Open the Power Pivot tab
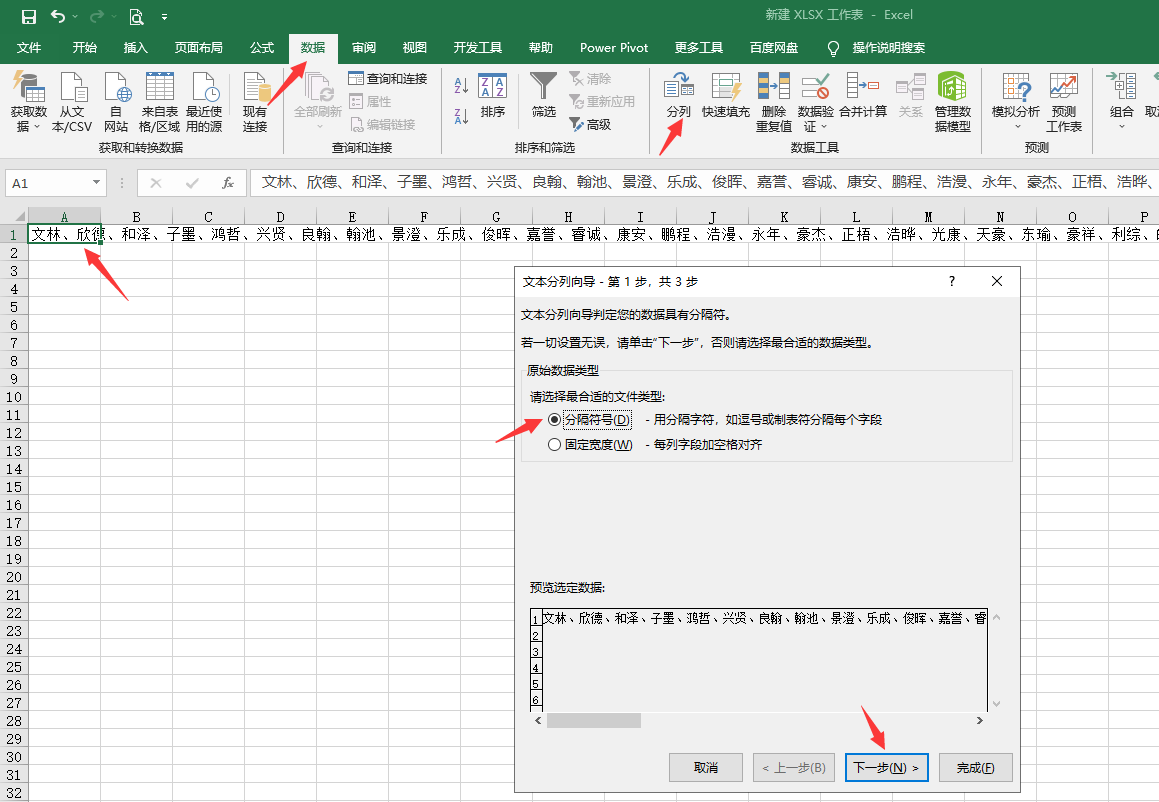Viewport: 1159px width, 802px height. point(614,48)
